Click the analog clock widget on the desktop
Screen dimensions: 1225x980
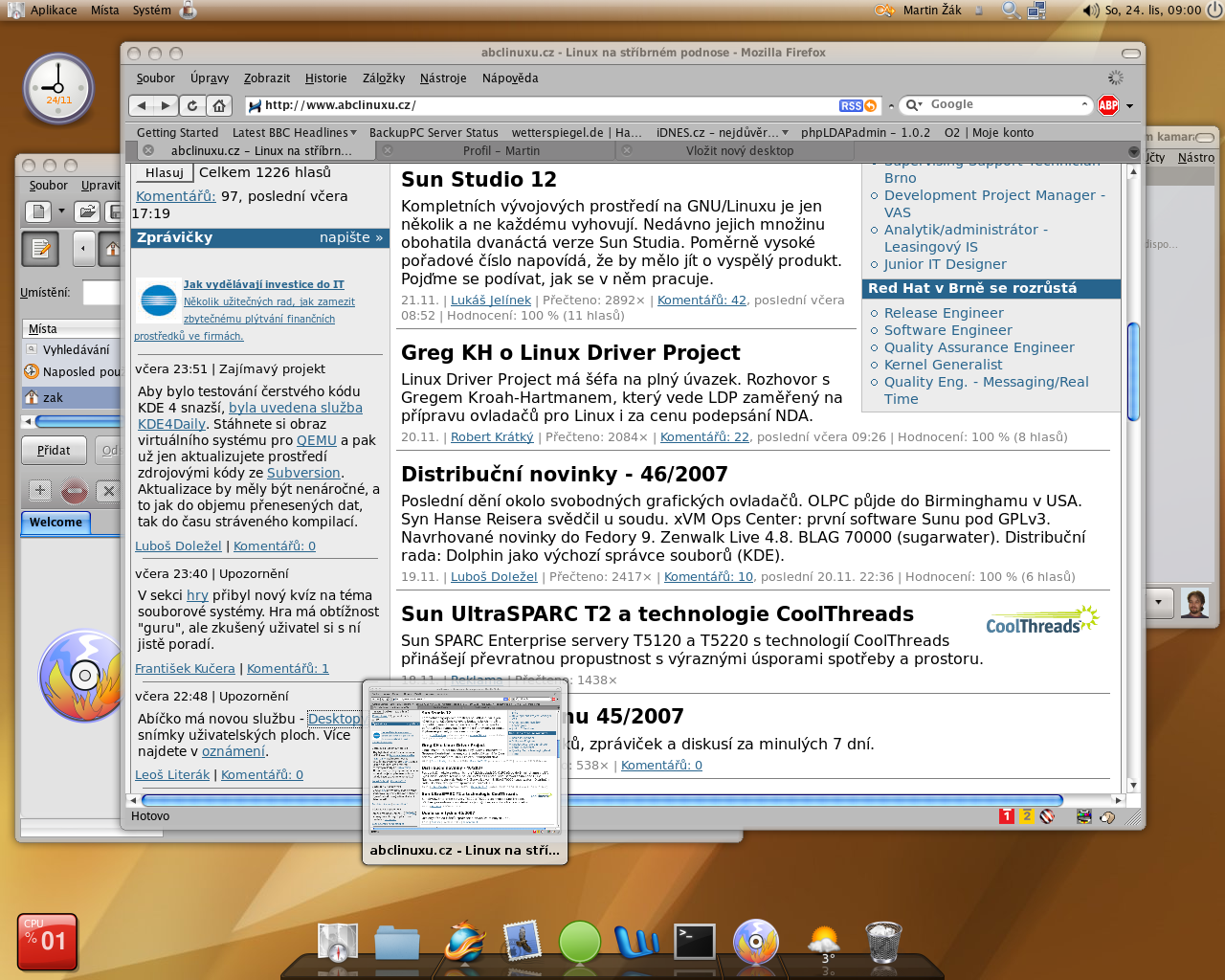click(58, 88)
